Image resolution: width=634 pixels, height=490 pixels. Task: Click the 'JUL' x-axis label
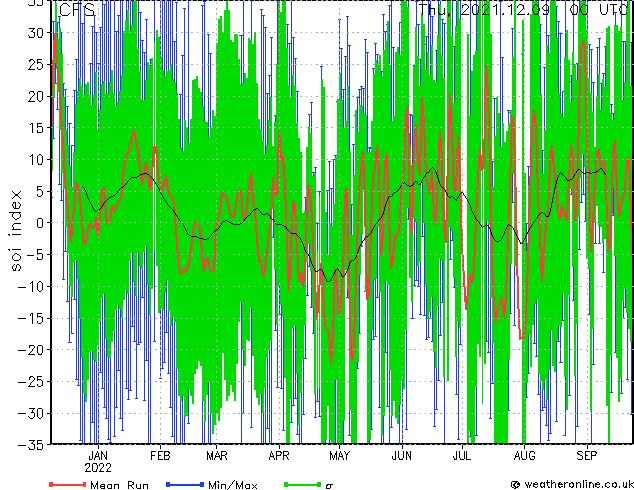tap(462, 456)
